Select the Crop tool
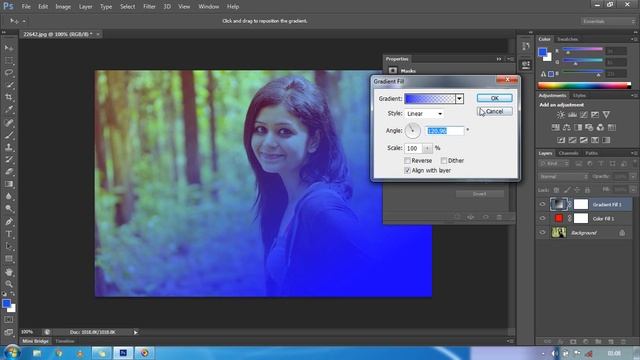 9,97
